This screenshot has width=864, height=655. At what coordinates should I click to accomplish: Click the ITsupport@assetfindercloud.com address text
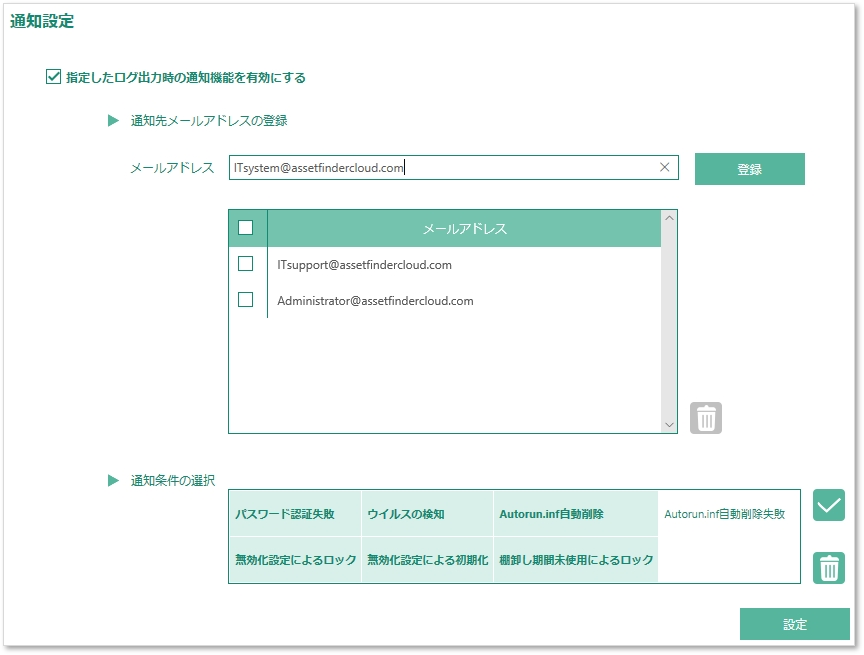tap(364, 265)
